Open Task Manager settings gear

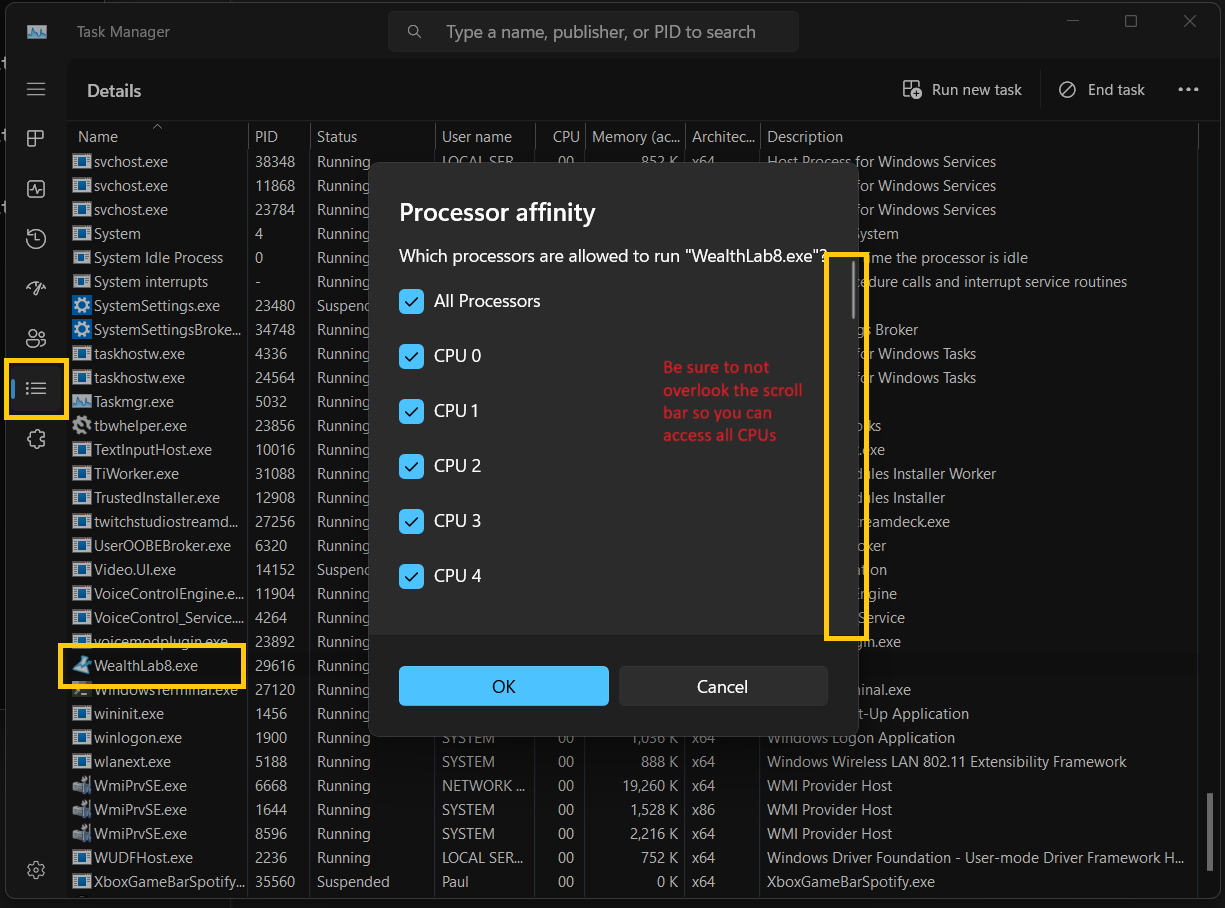[36, 870]
